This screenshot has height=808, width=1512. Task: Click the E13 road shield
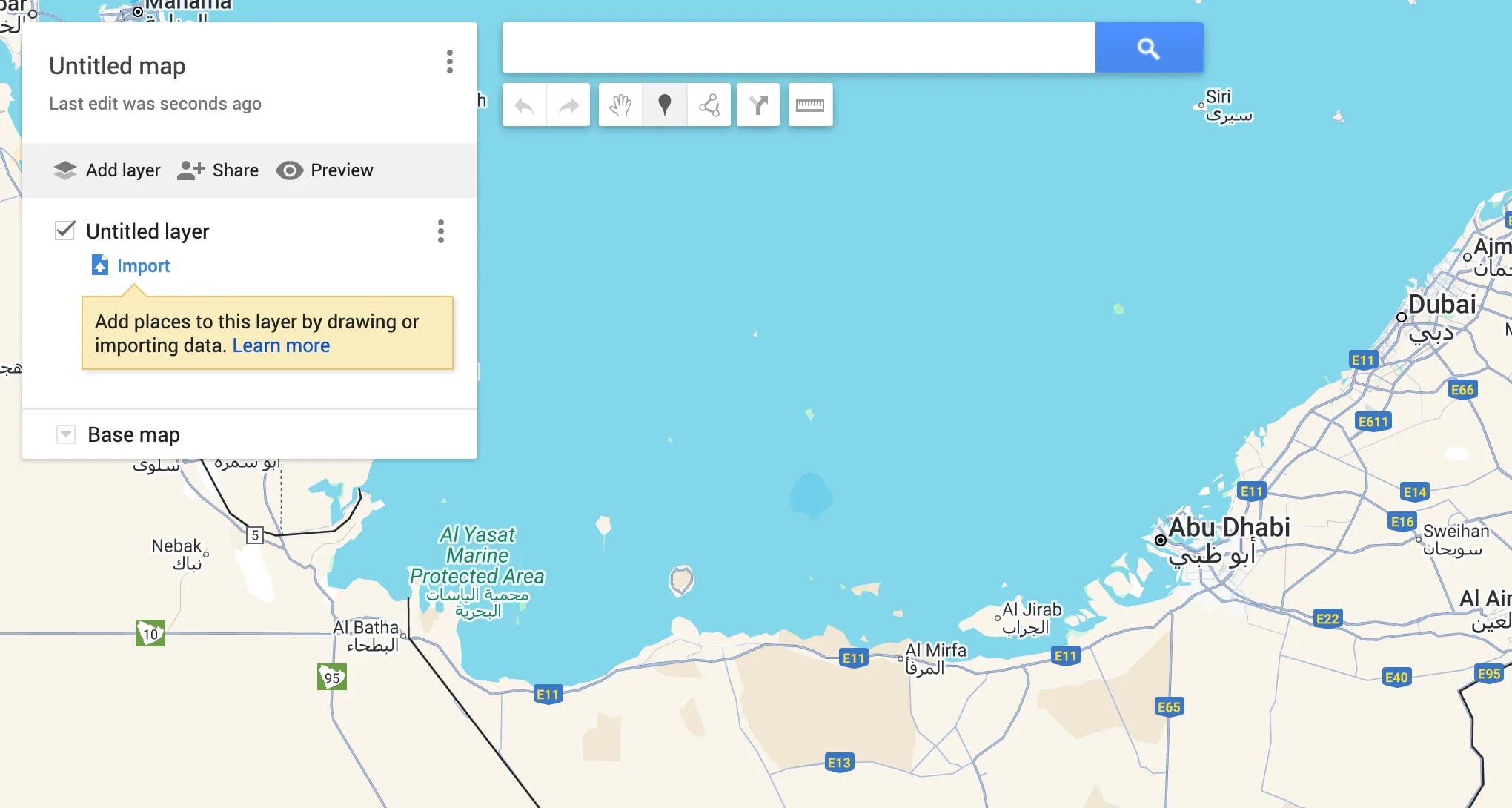tap(839, 762)
